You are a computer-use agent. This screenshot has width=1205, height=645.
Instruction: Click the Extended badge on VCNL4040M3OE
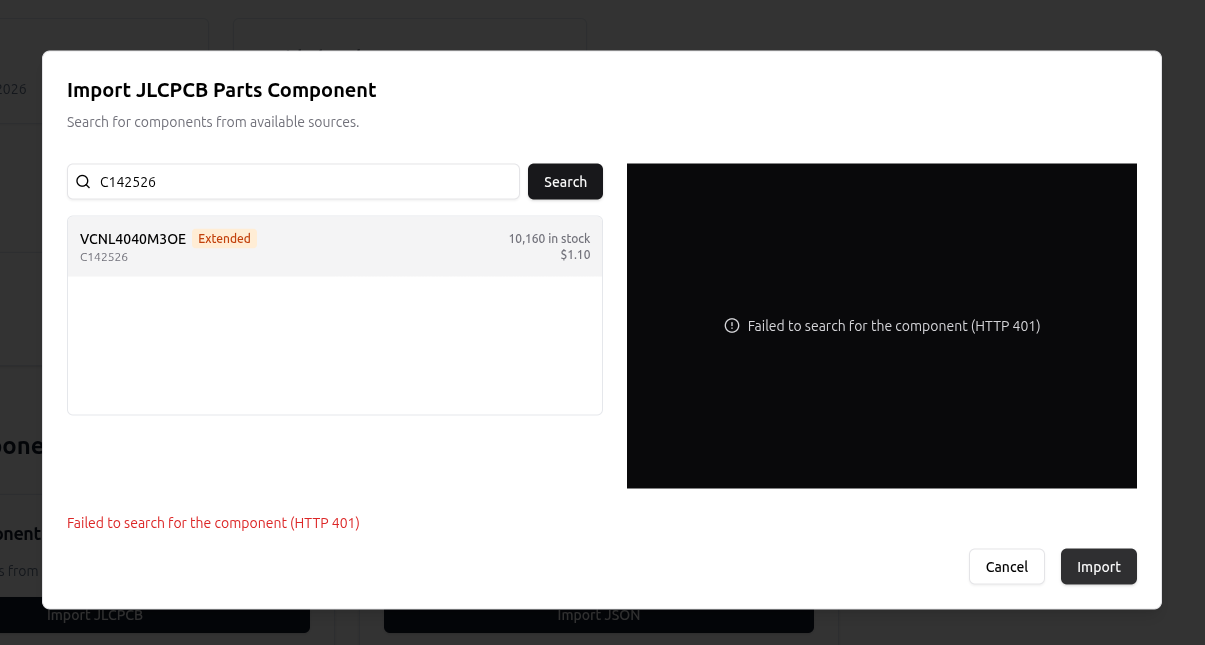tap(225, 239)
